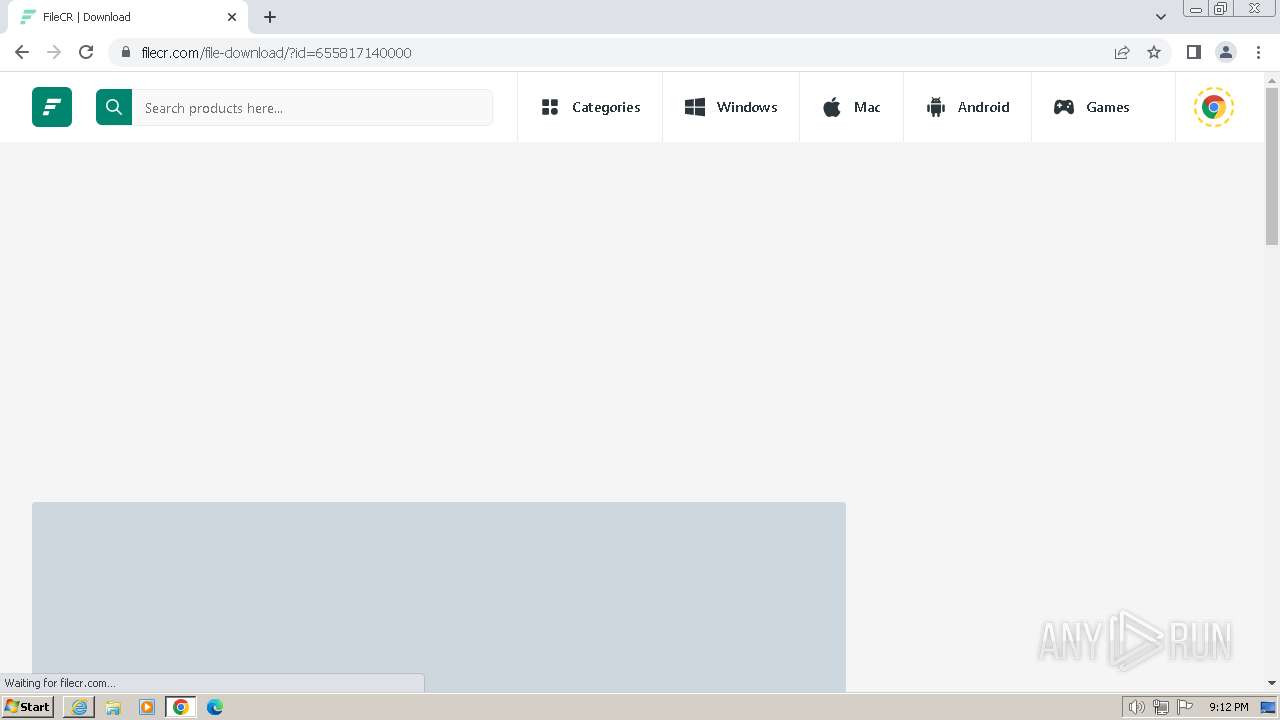Switch to Chrome taskbar icon

[x=181, y=707]
